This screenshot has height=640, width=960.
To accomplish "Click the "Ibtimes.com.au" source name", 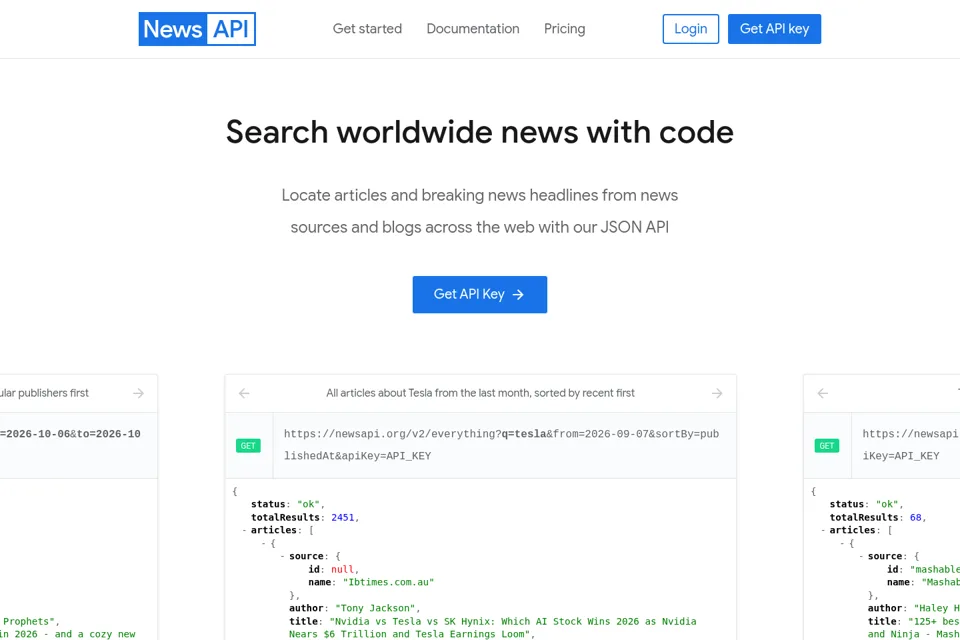I will coord(388,582).
